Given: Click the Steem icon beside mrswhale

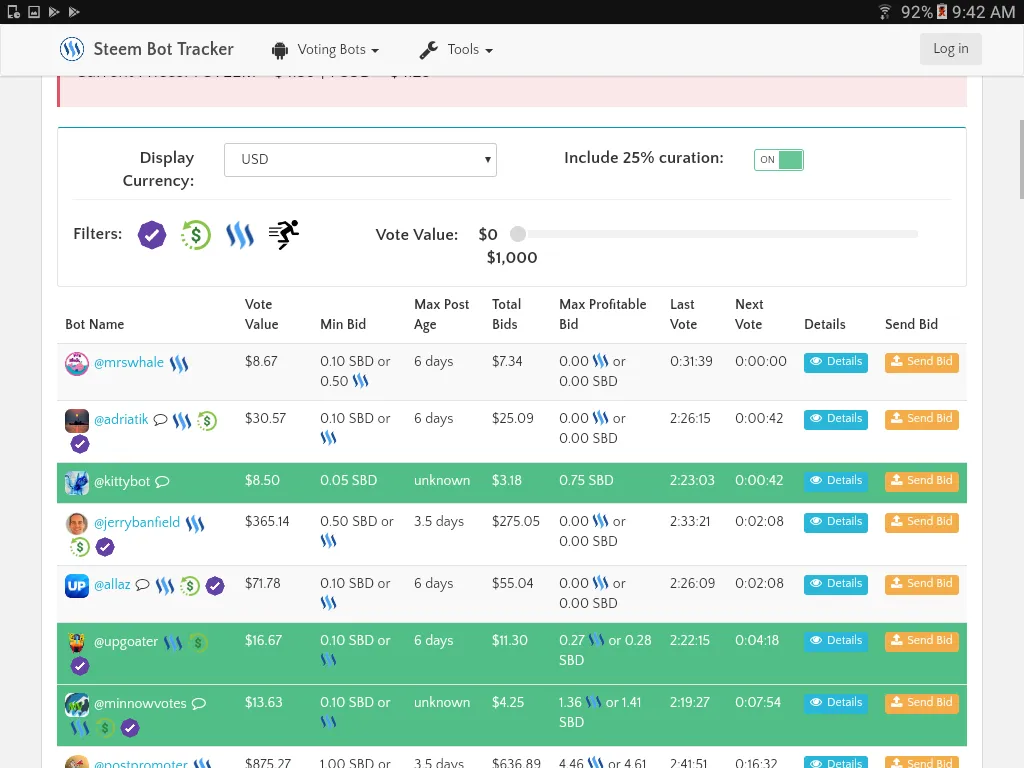Looking at the screenshot, I should click(179, 364).
